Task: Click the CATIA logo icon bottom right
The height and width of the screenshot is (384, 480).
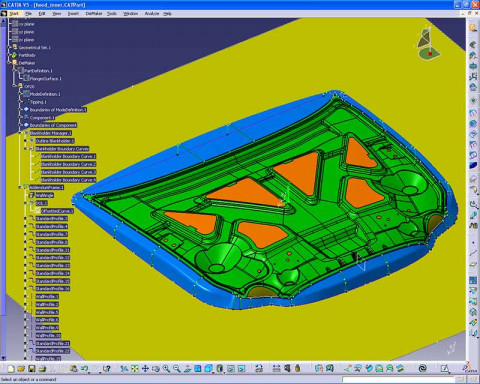Action: [470, 368]
